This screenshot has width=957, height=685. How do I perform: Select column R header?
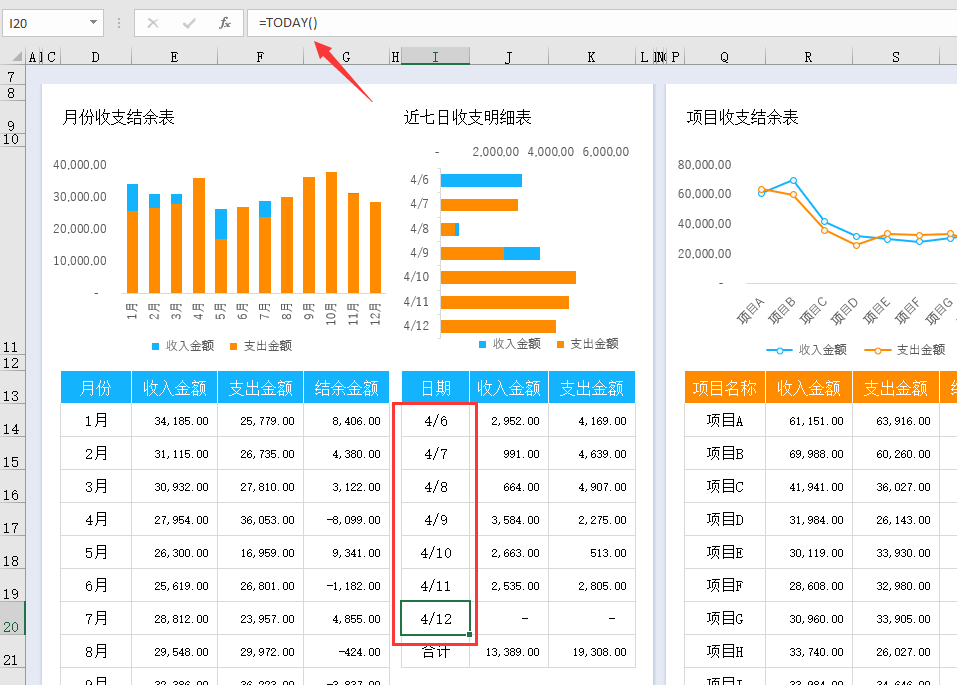(x=808, y=57)
